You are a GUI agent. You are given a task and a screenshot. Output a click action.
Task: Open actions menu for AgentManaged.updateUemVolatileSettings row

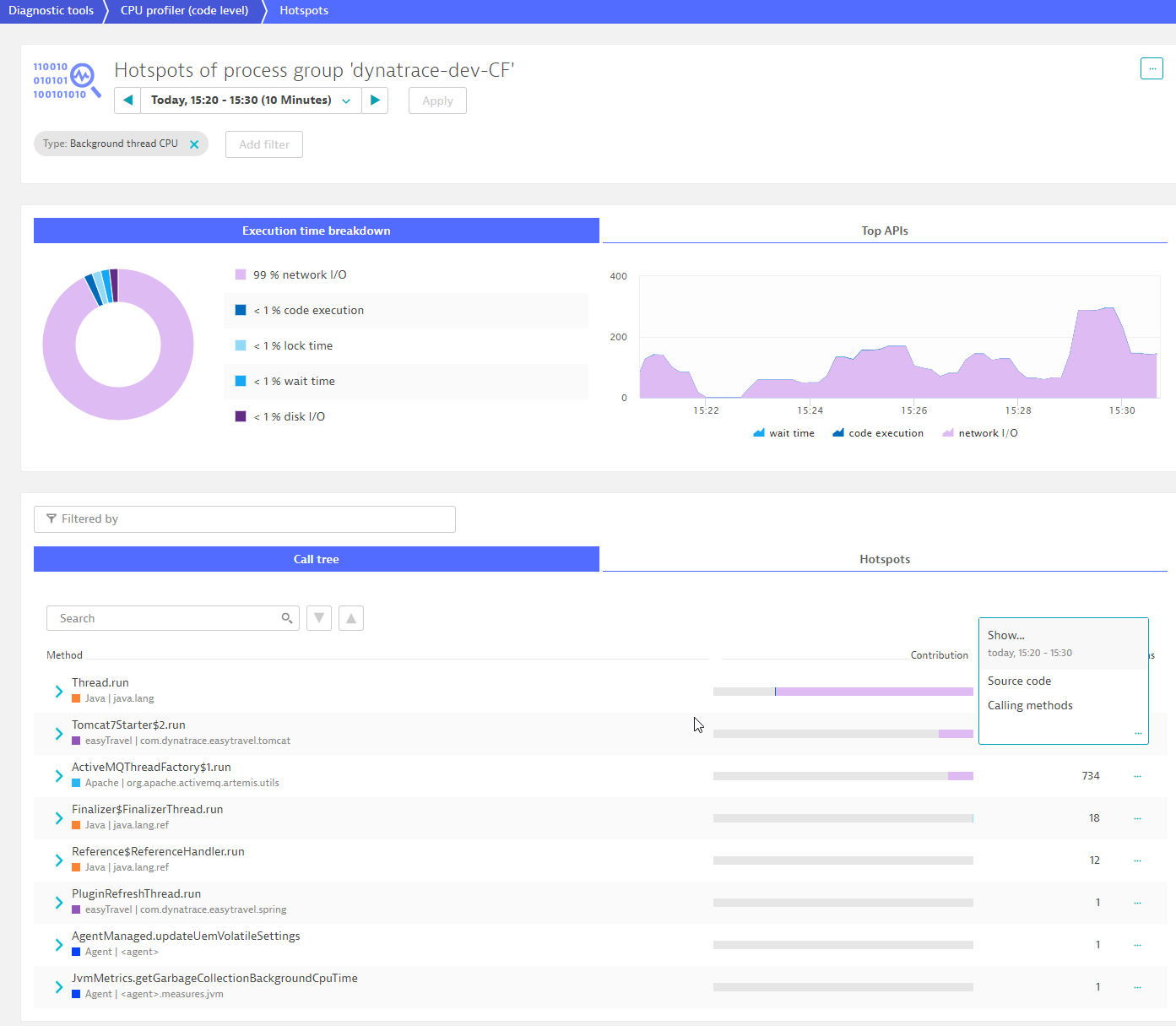(x=1137, y=945)
